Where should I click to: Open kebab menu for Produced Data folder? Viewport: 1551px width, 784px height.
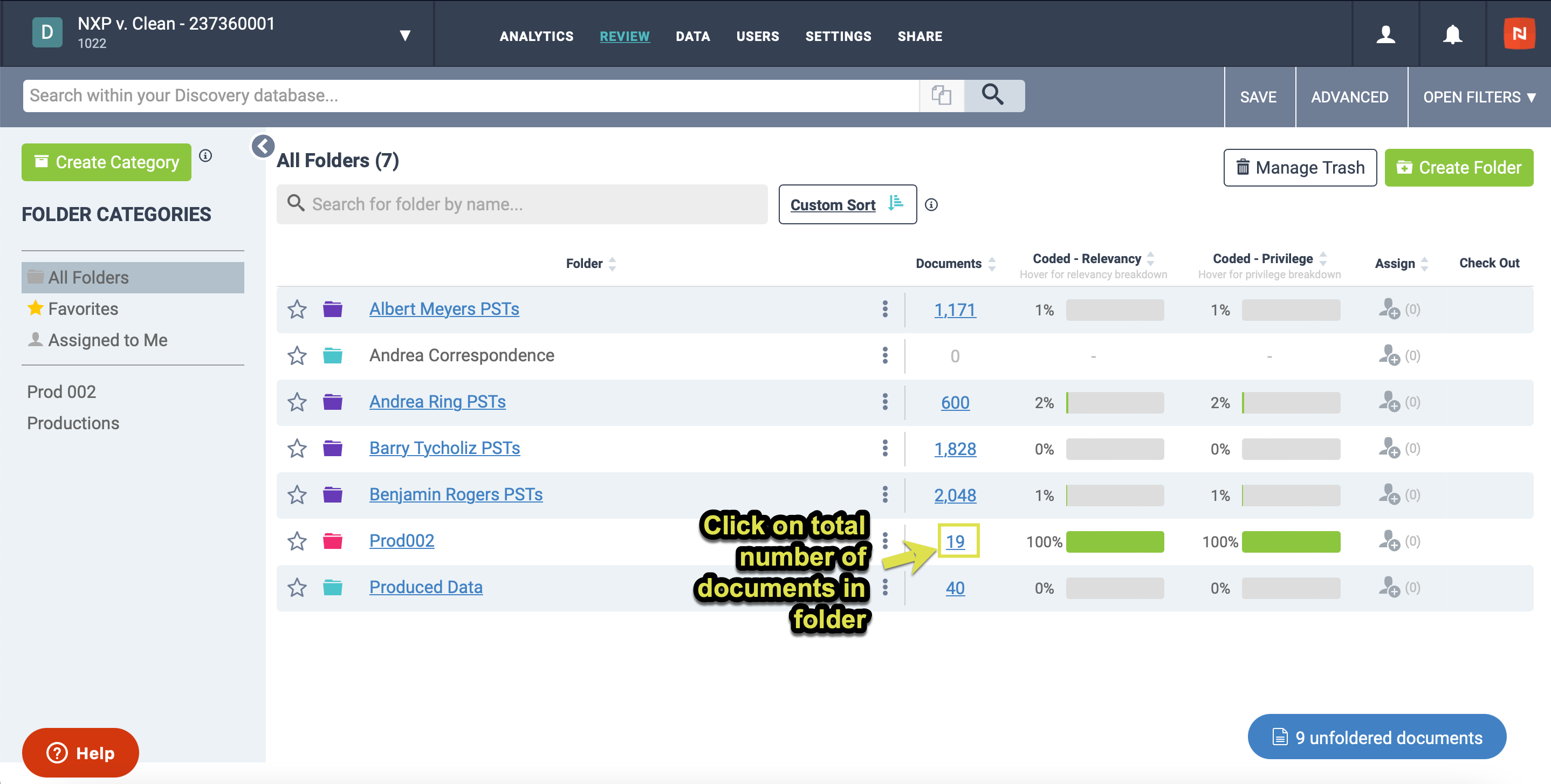pyautogui.click(x=884, y=587)
